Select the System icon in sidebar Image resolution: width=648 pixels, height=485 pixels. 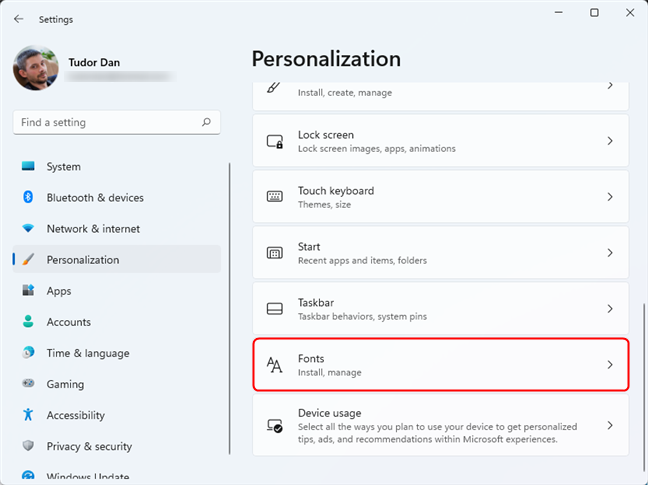[28, 166]
